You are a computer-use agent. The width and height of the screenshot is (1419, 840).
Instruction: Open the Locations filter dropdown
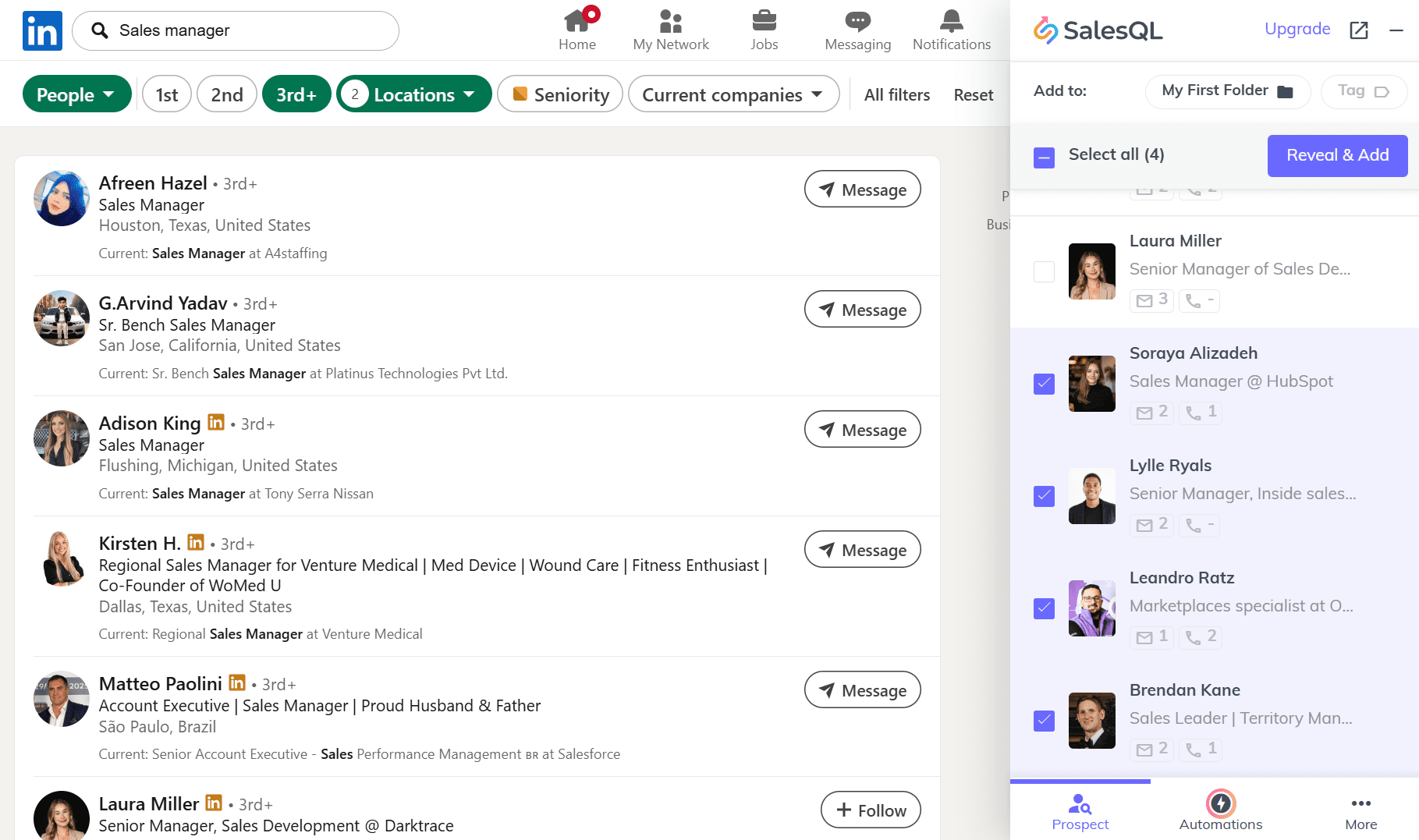click(x=413, y=94)
